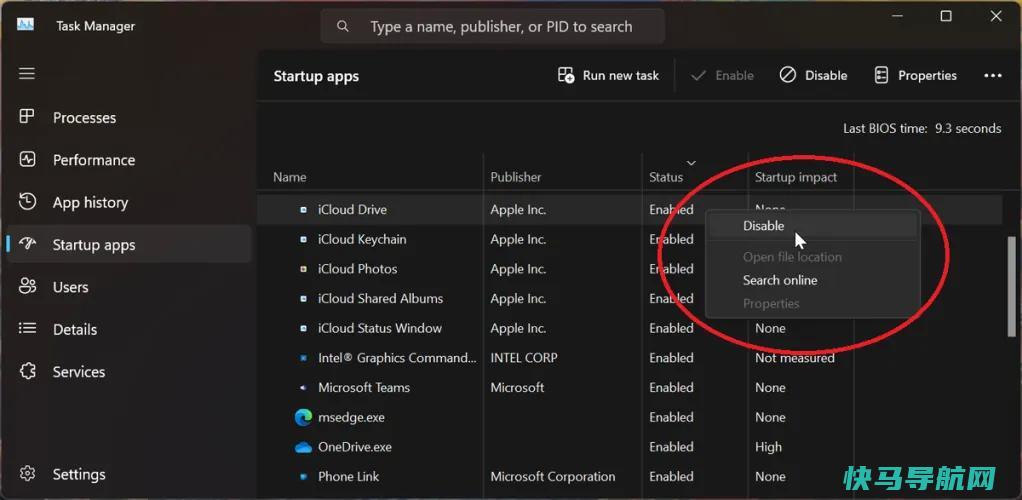
Task: Click the msedge.exe Edge icon
Action: tap(303, 417)
